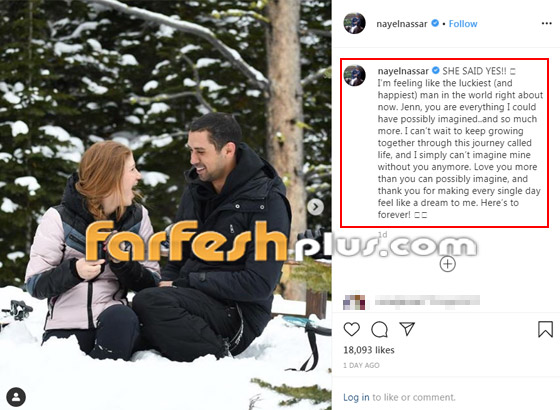Click the snowy couple photo
560x410 pixels.
coord(166,205)
